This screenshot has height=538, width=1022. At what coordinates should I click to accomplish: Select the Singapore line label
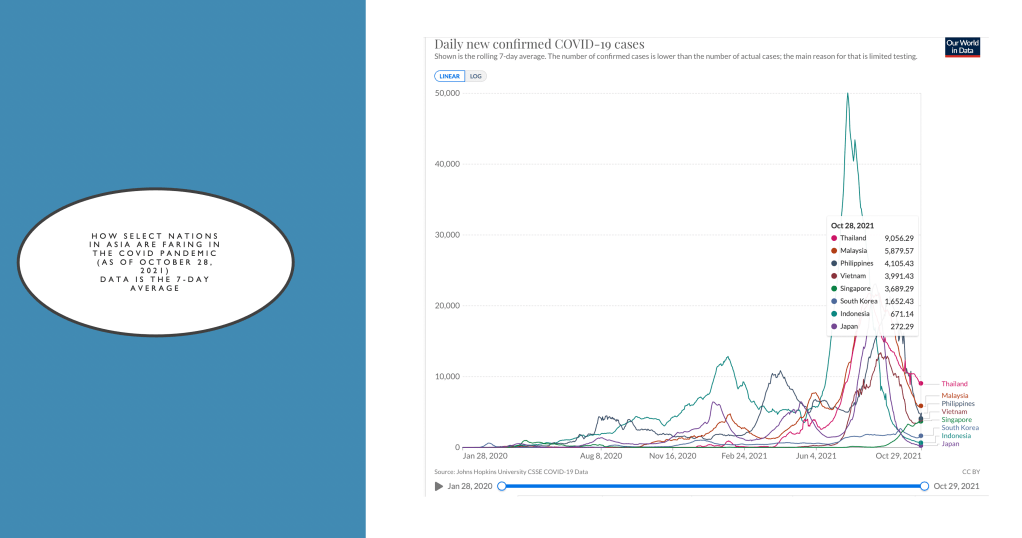click(956, 420)
